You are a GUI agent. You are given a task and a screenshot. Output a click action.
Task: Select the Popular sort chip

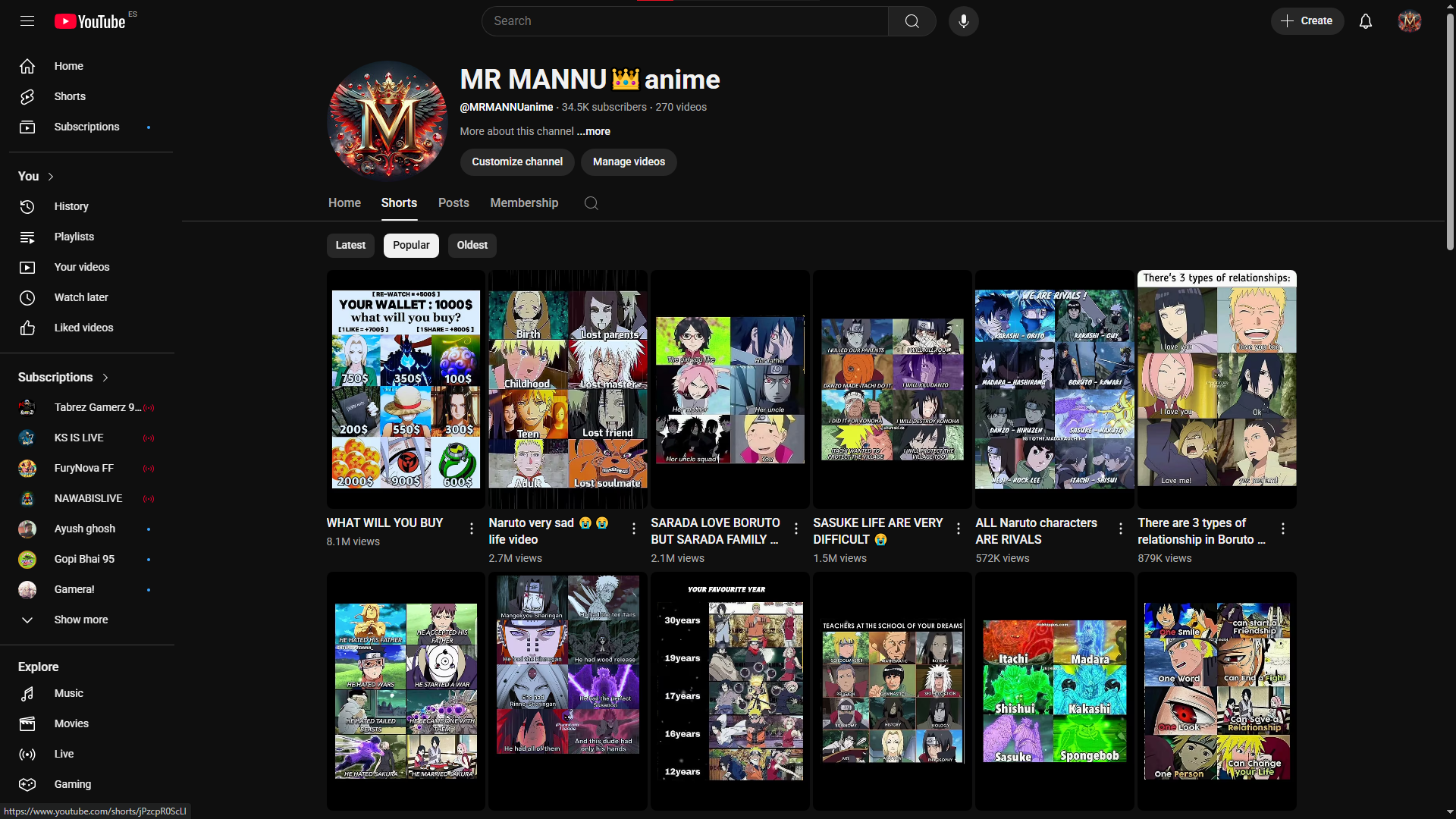[411, 245]
